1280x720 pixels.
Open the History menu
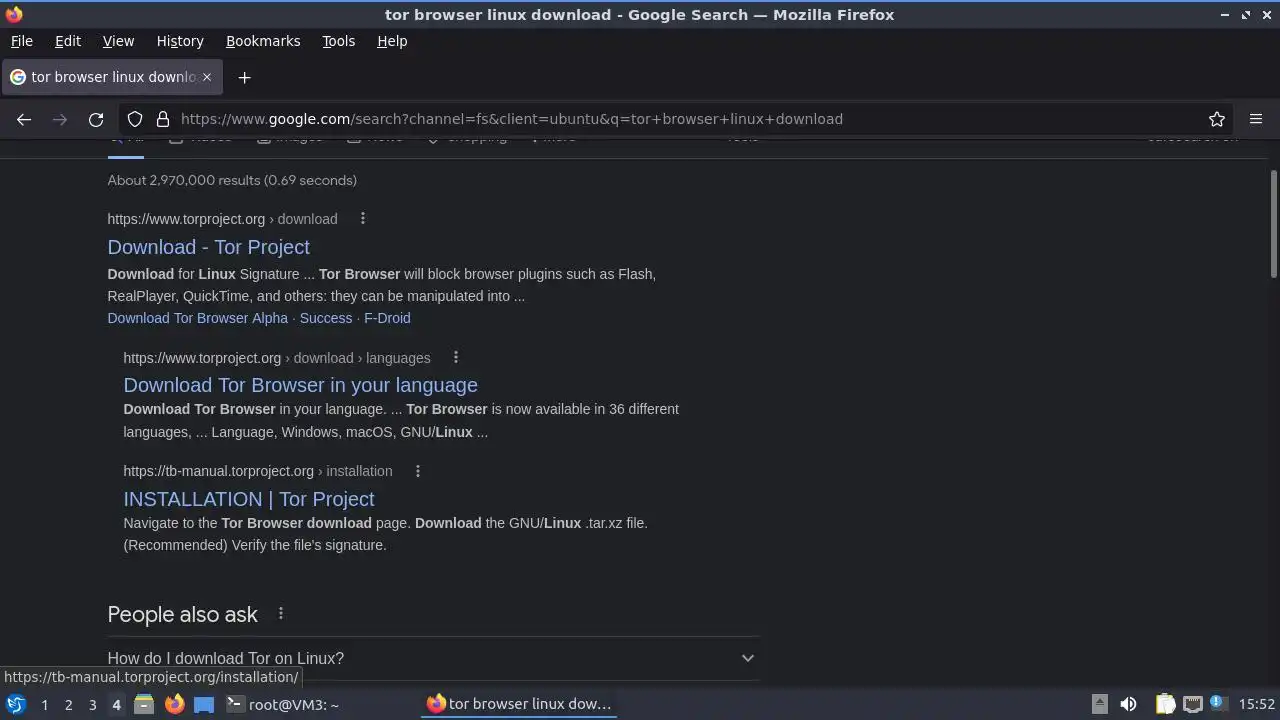point(180,41)
